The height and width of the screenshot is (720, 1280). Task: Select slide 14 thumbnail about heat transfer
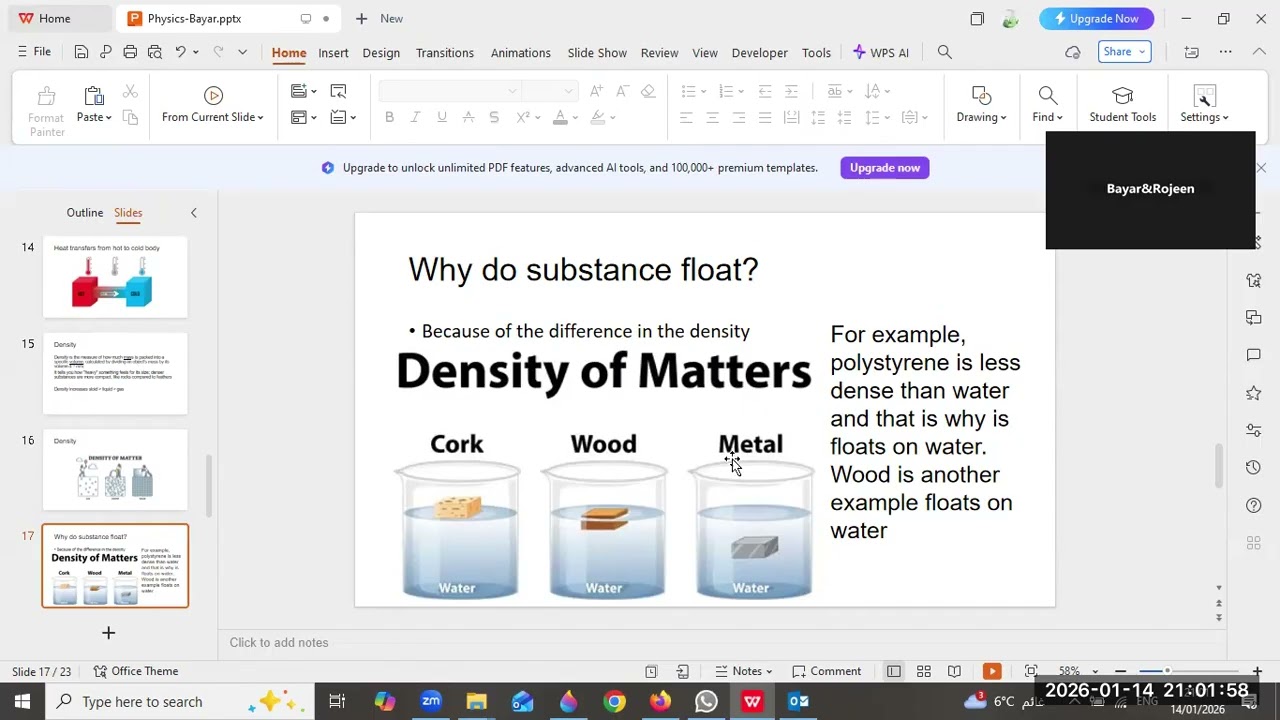[115, 277]
